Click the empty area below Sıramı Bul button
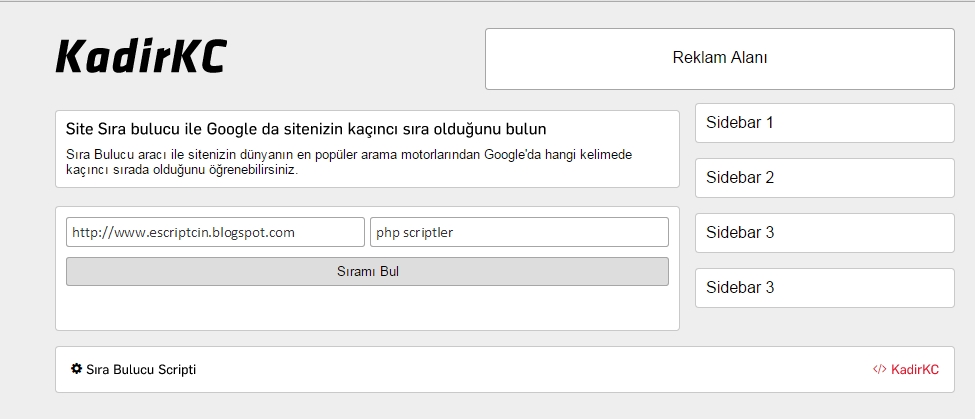Screen dimensions: 975x419 pyautogui.click(x=367, y=307)
